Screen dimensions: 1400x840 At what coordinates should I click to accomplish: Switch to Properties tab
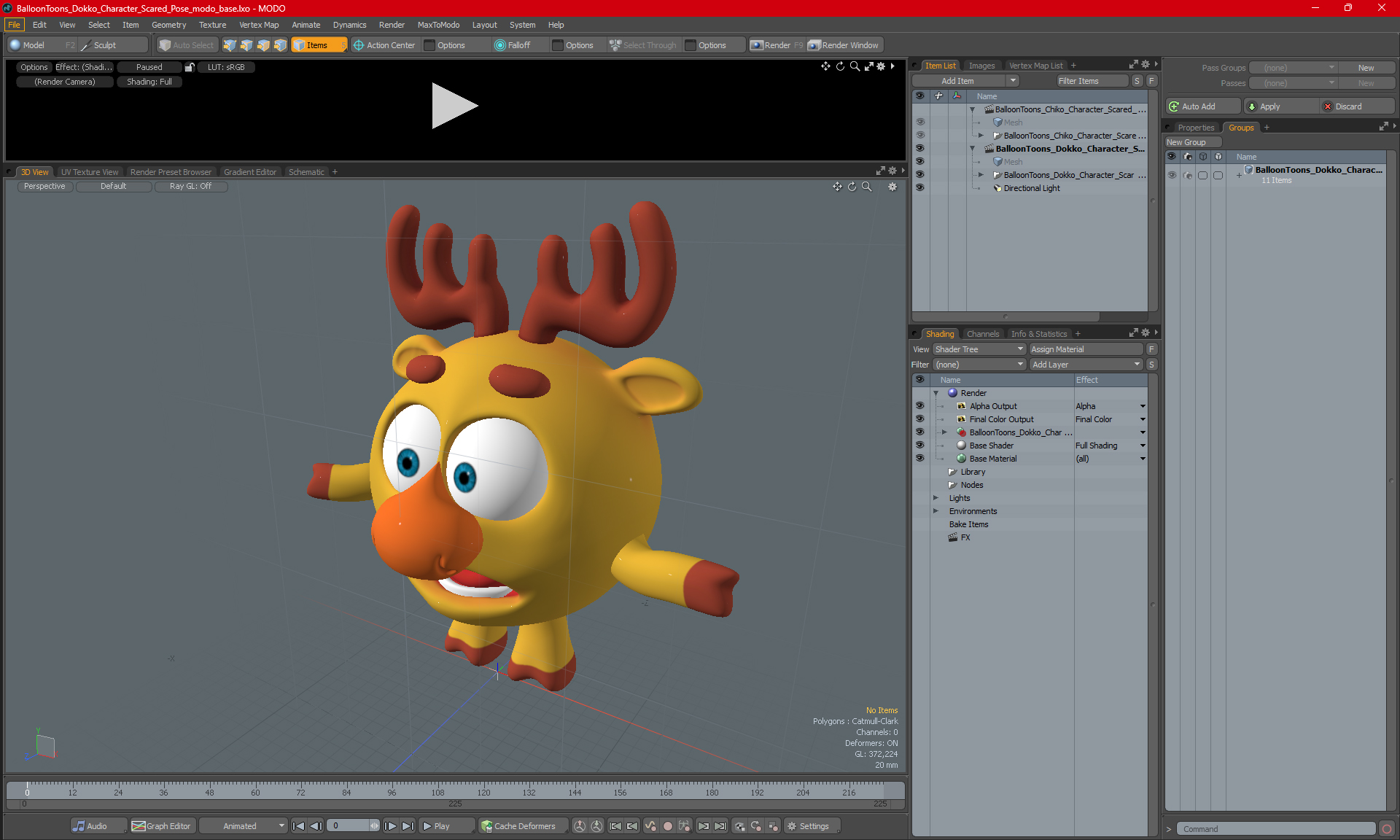coord(1196,128)
